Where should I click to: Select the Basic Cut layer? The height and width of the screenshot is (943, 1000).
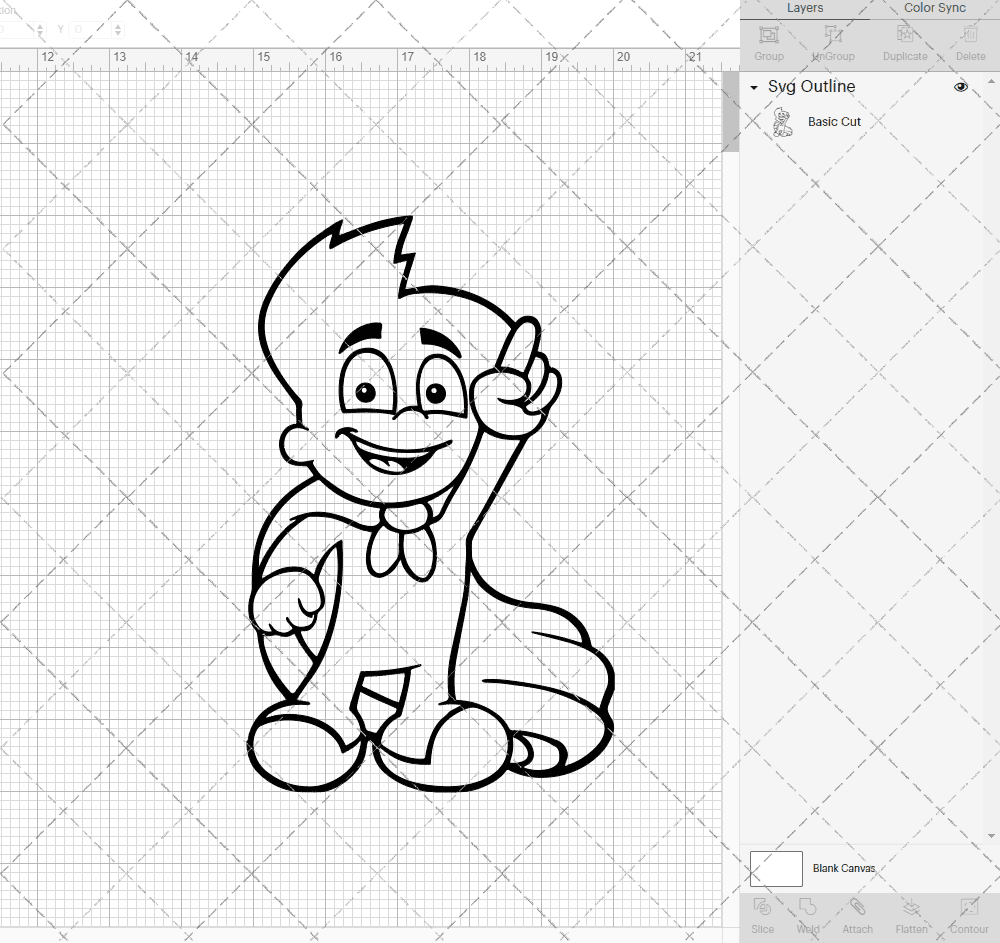[x=834, y=121]
